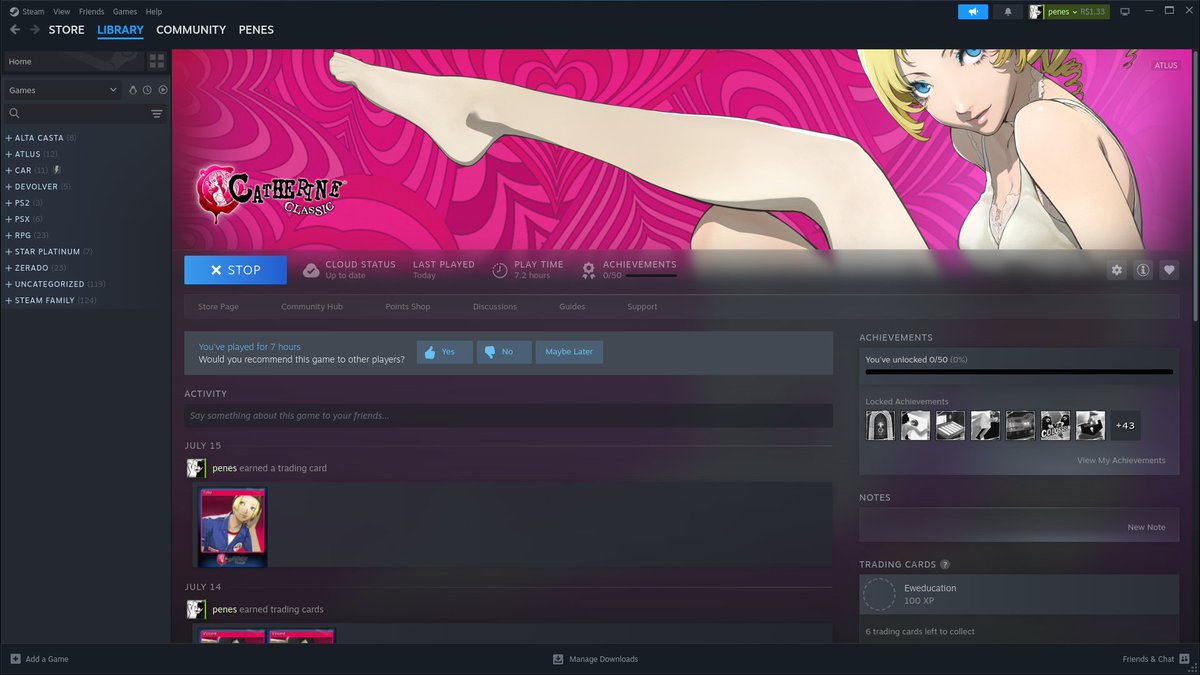Open the last locked achievement icon
The width and height of the screenshot is (1200, 675).
[1090, 425]
